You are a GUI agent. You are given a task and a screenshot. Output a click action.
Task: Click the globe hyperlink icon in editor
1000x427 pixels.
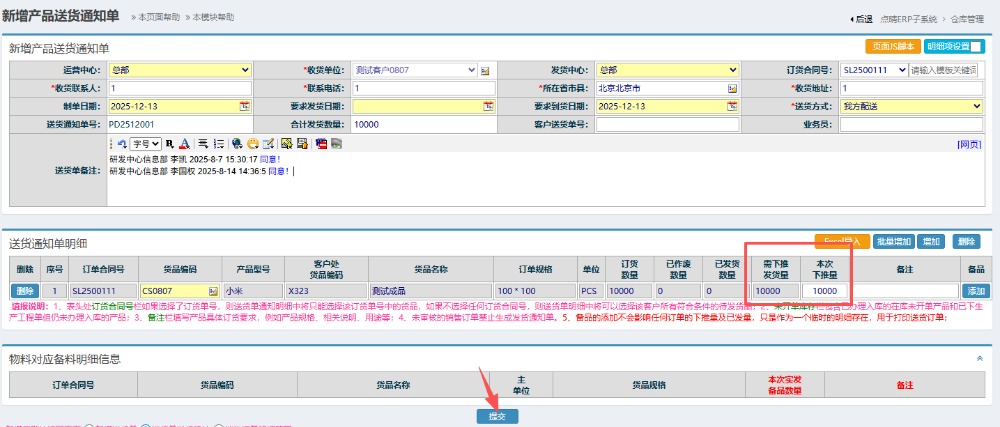coord(236,144)
